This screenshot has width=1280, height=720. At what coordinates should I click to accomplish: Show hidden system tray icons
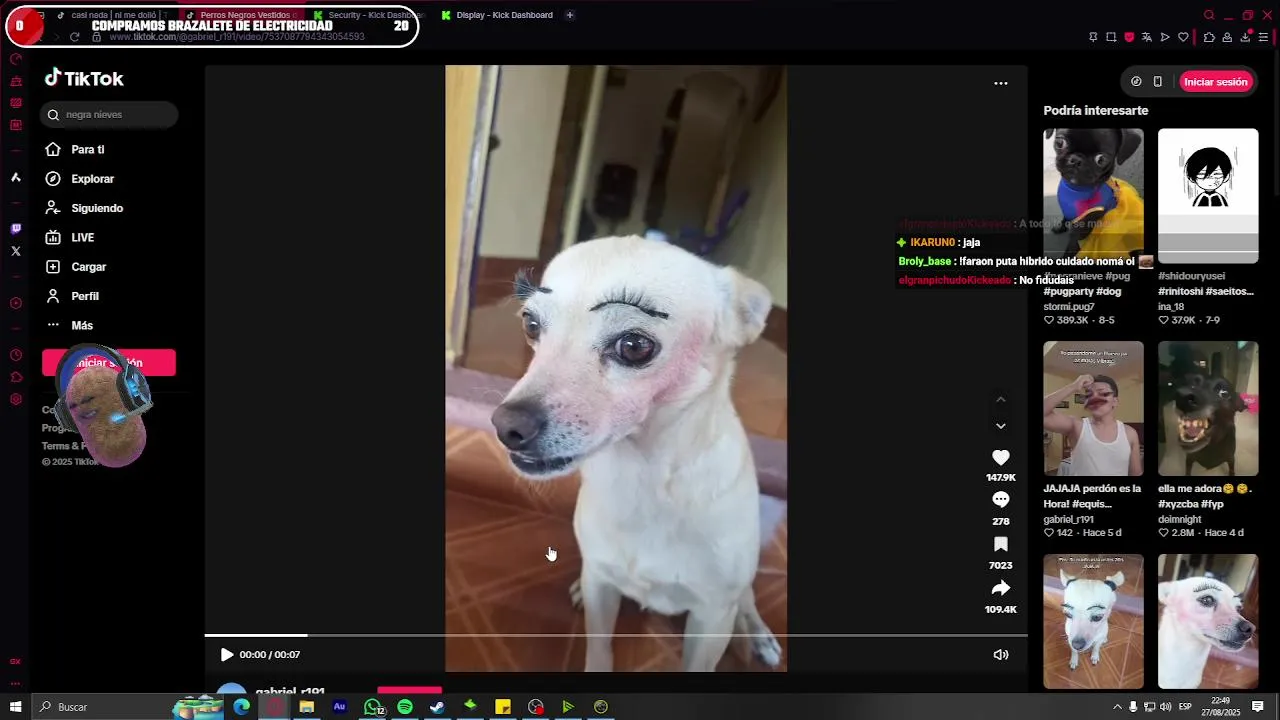(x=1117, y=707)
